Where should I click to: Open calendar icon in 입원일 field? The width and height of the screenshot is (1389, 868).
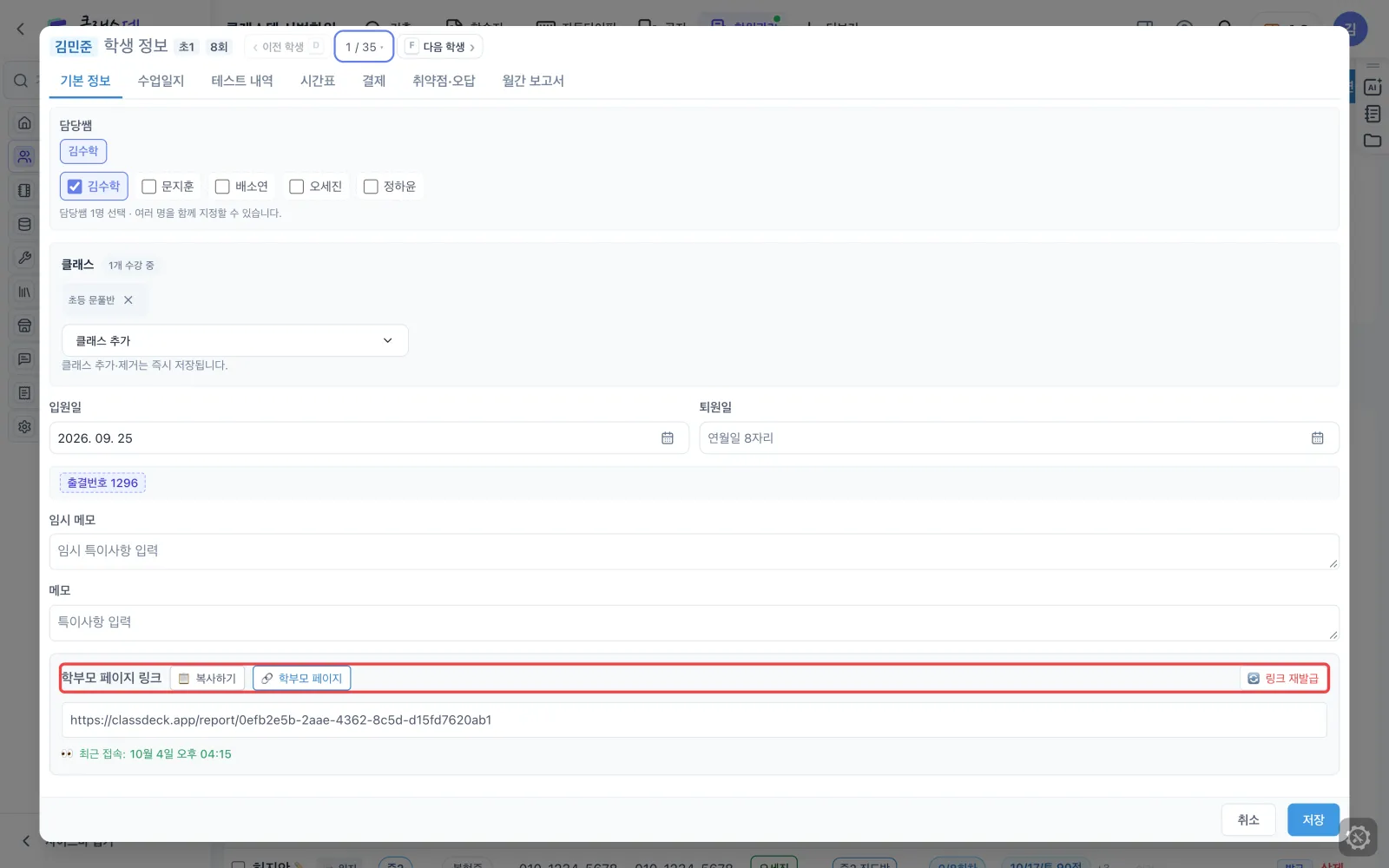[x=667, y=438]
